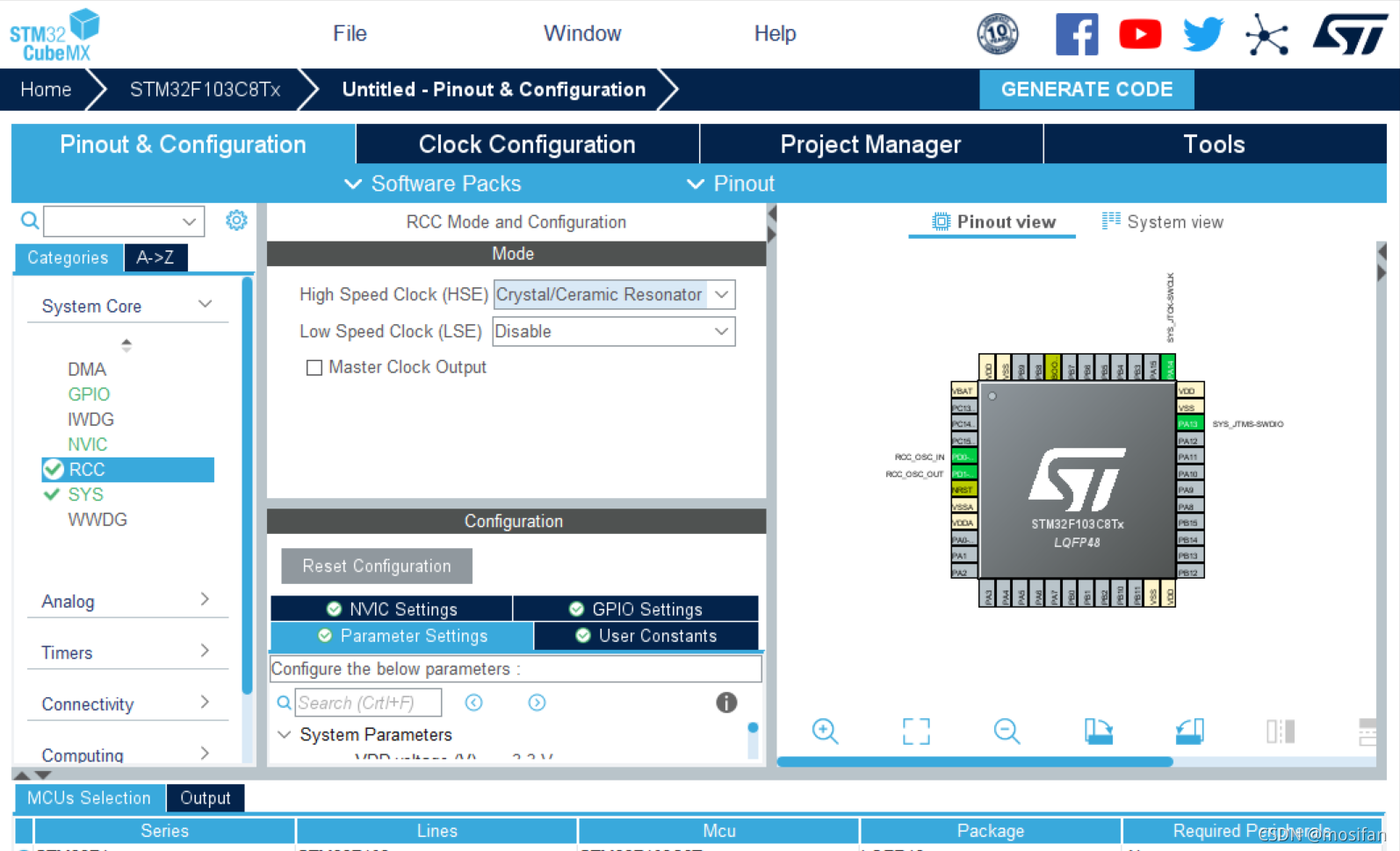Viewport: 1400px width, 851px height.
Task: Select the Pinout & Configuration tab
Action: pos(183,144)
